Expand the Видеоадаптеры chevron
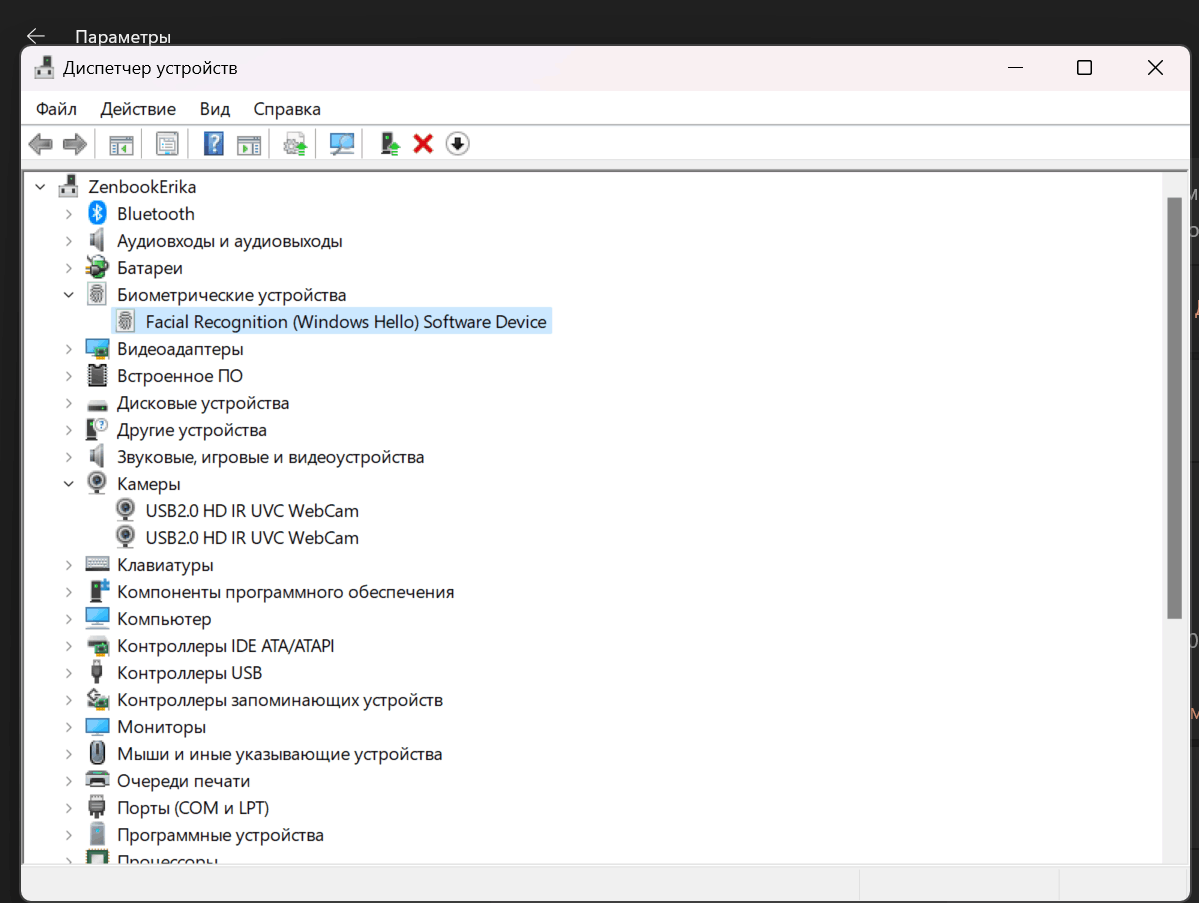 [69, 349]
